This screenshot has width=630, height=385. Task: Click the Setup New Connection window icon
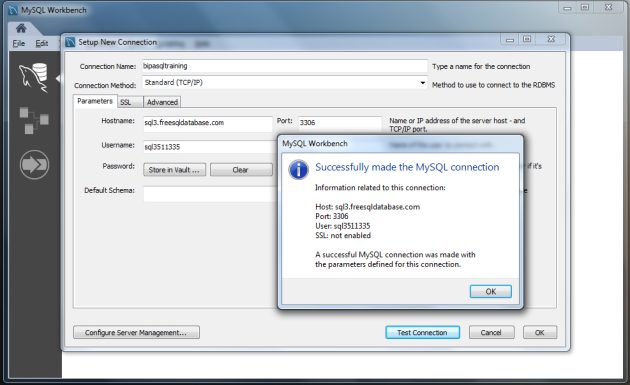tap(70, 42)
